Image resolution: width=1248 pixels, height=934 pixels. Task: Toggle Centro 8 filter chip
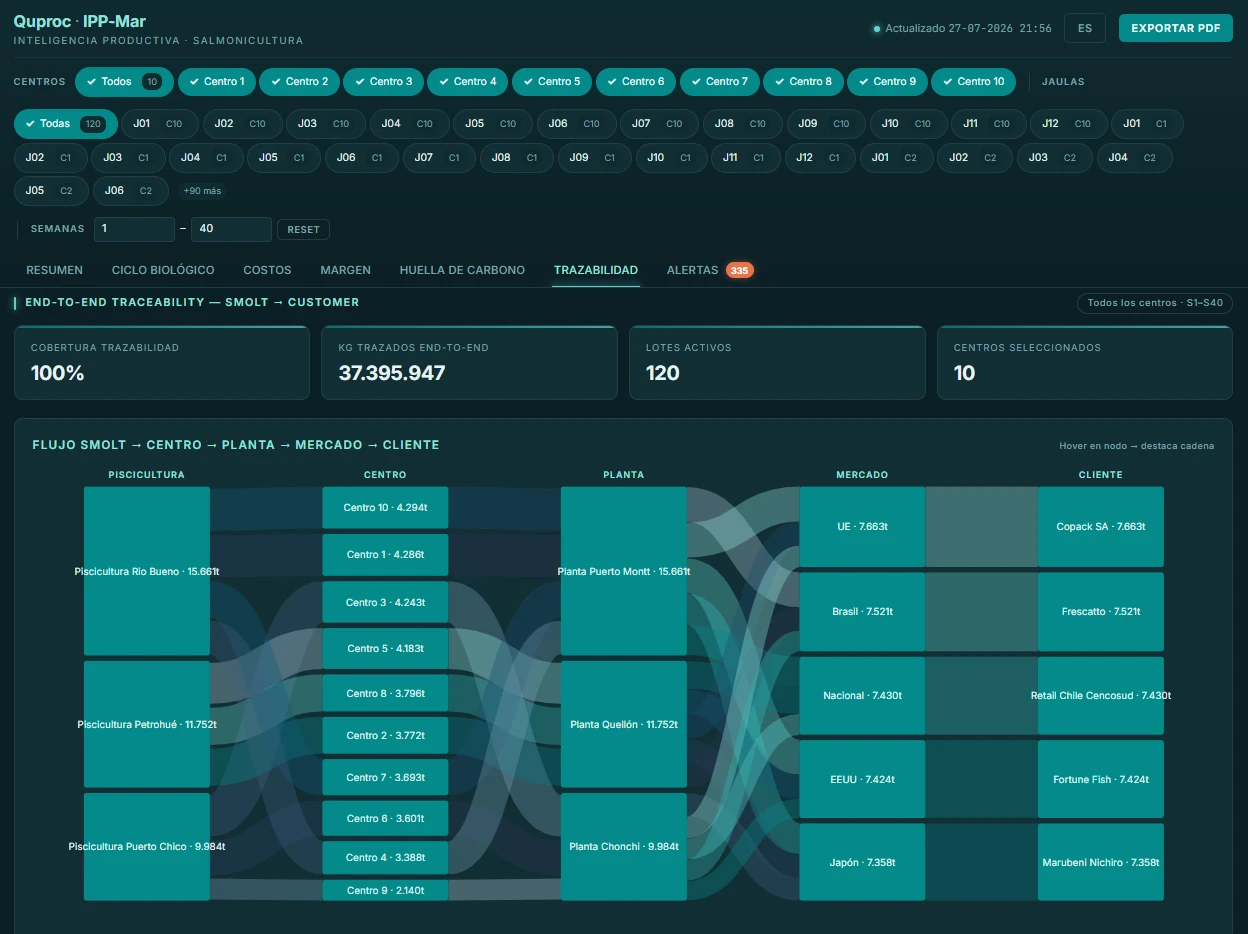(x=804, y=82)
